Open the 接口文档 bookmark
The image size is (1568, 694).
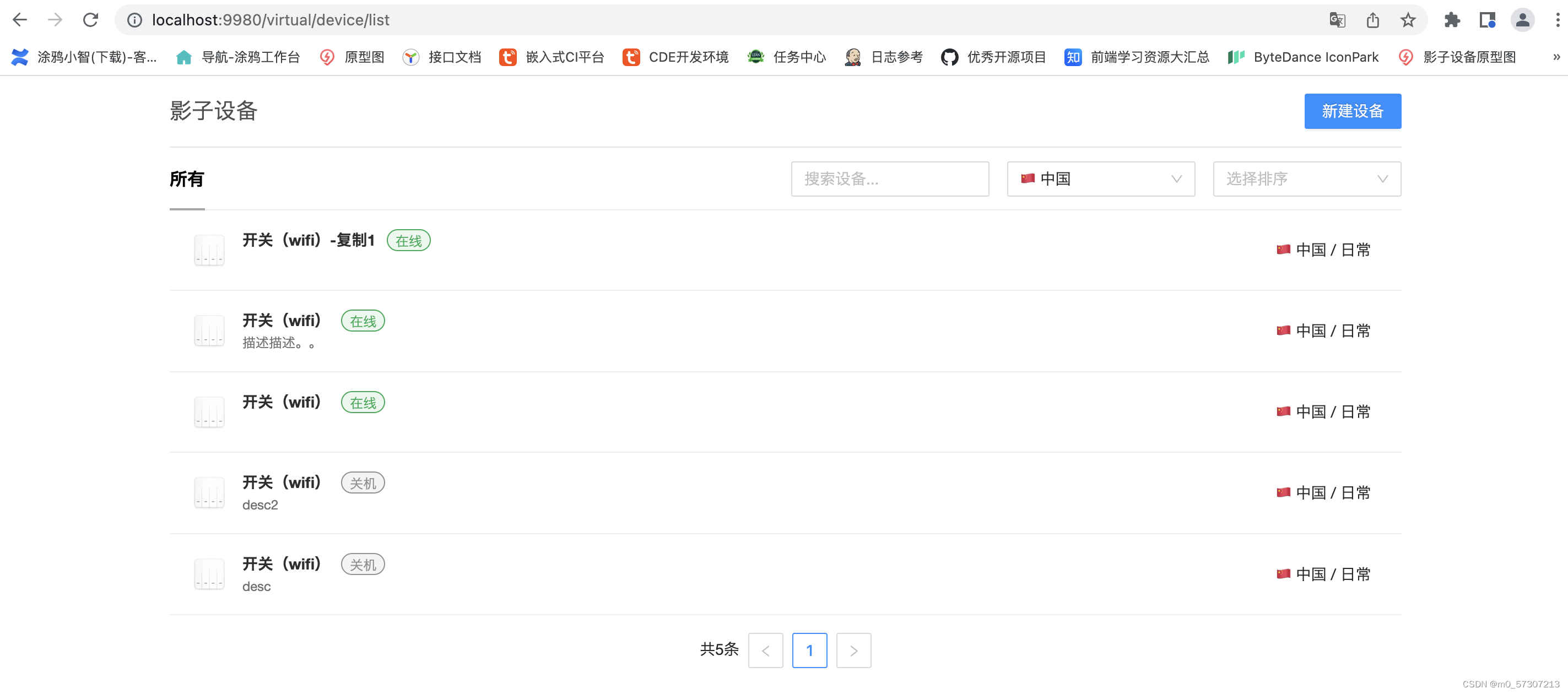(453, 57)
